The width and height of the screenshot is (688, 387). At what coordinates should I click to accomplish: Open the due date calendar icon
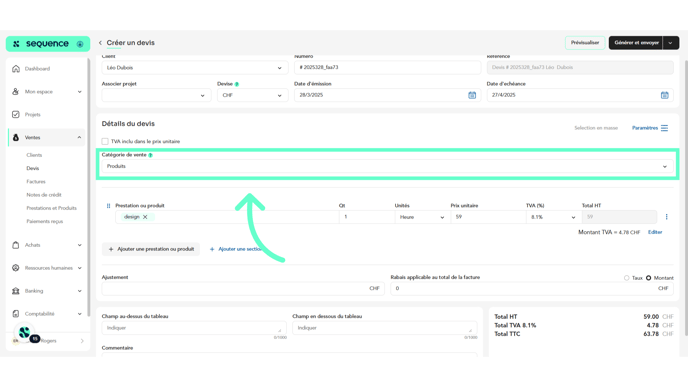click(664, 95)
